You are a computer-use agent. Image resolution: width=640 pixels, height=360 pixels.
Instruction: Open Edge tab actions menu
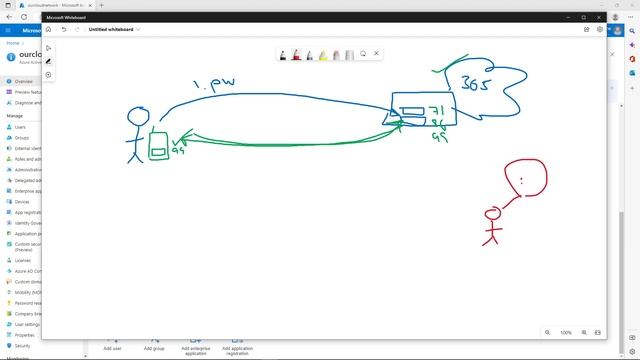click(8, 5)
